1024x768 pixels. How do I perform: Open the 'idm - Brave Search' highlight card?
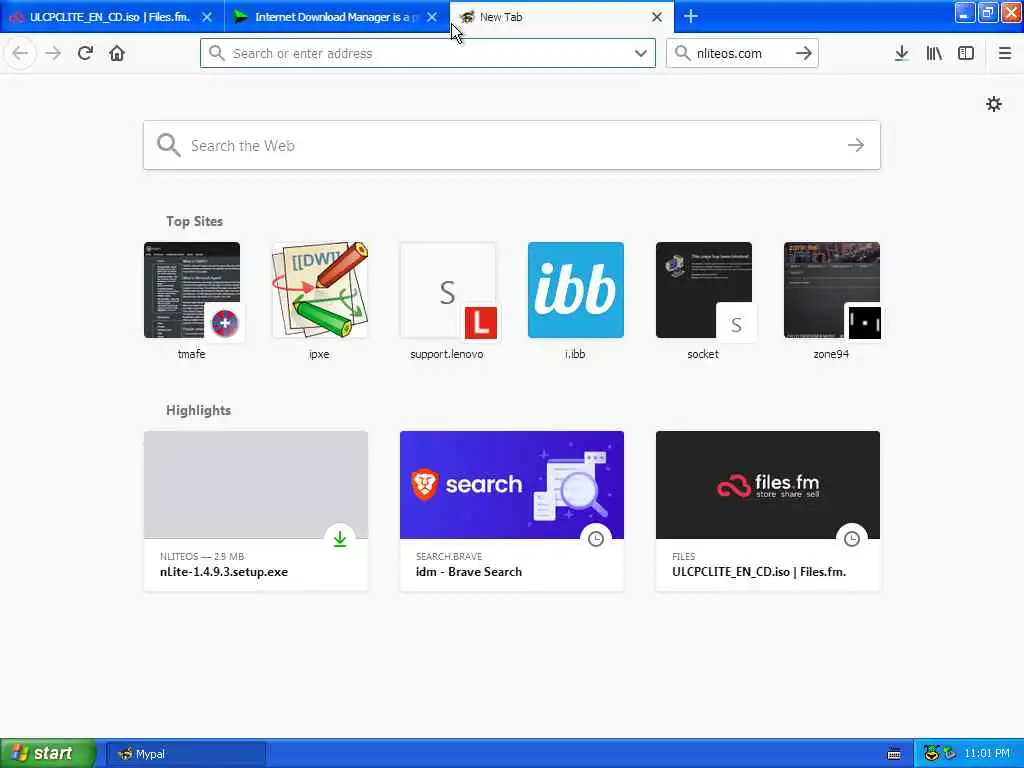(x=512, y=511)
